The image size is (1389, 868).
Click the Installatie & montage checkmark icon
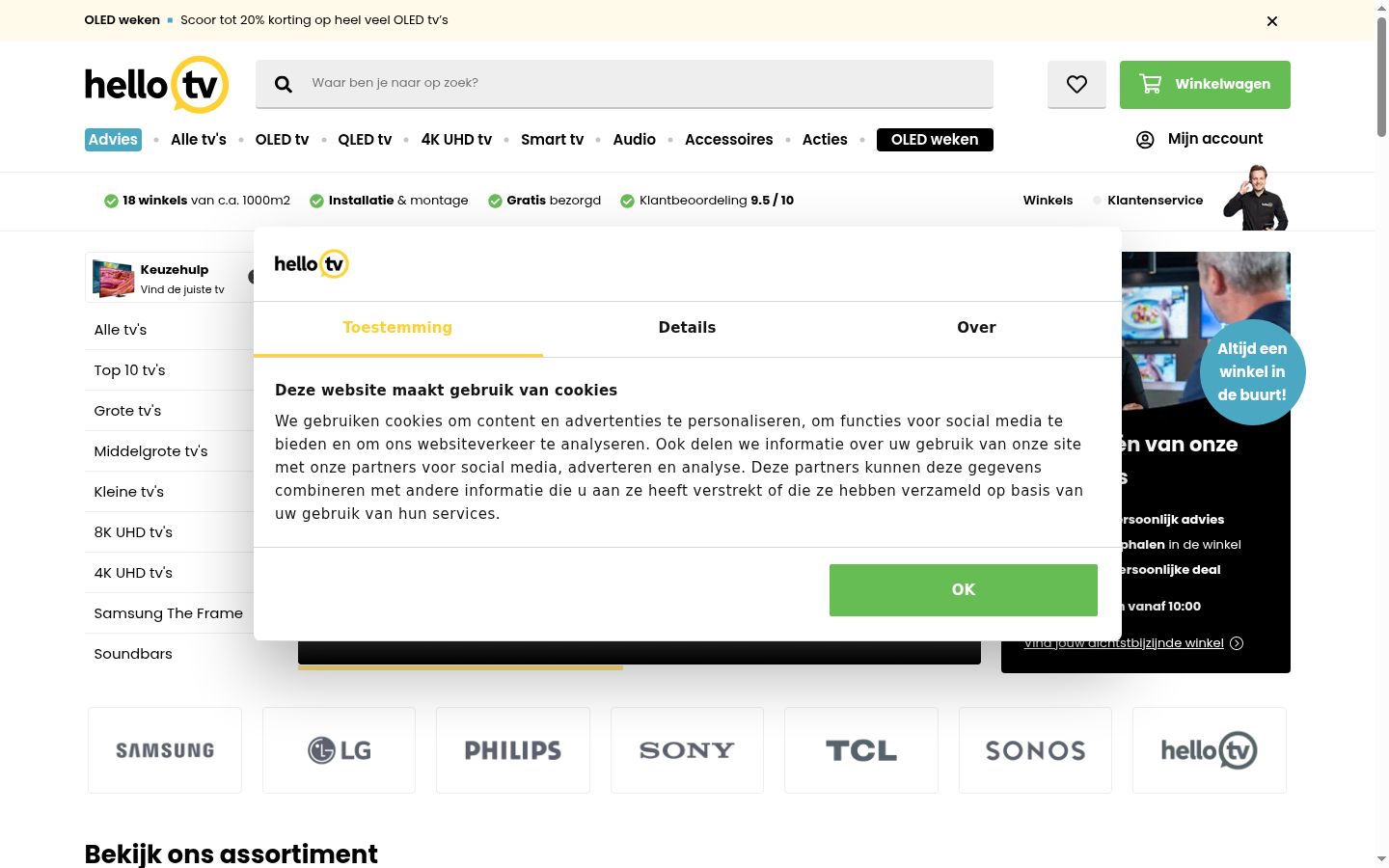tap(316, 201)
